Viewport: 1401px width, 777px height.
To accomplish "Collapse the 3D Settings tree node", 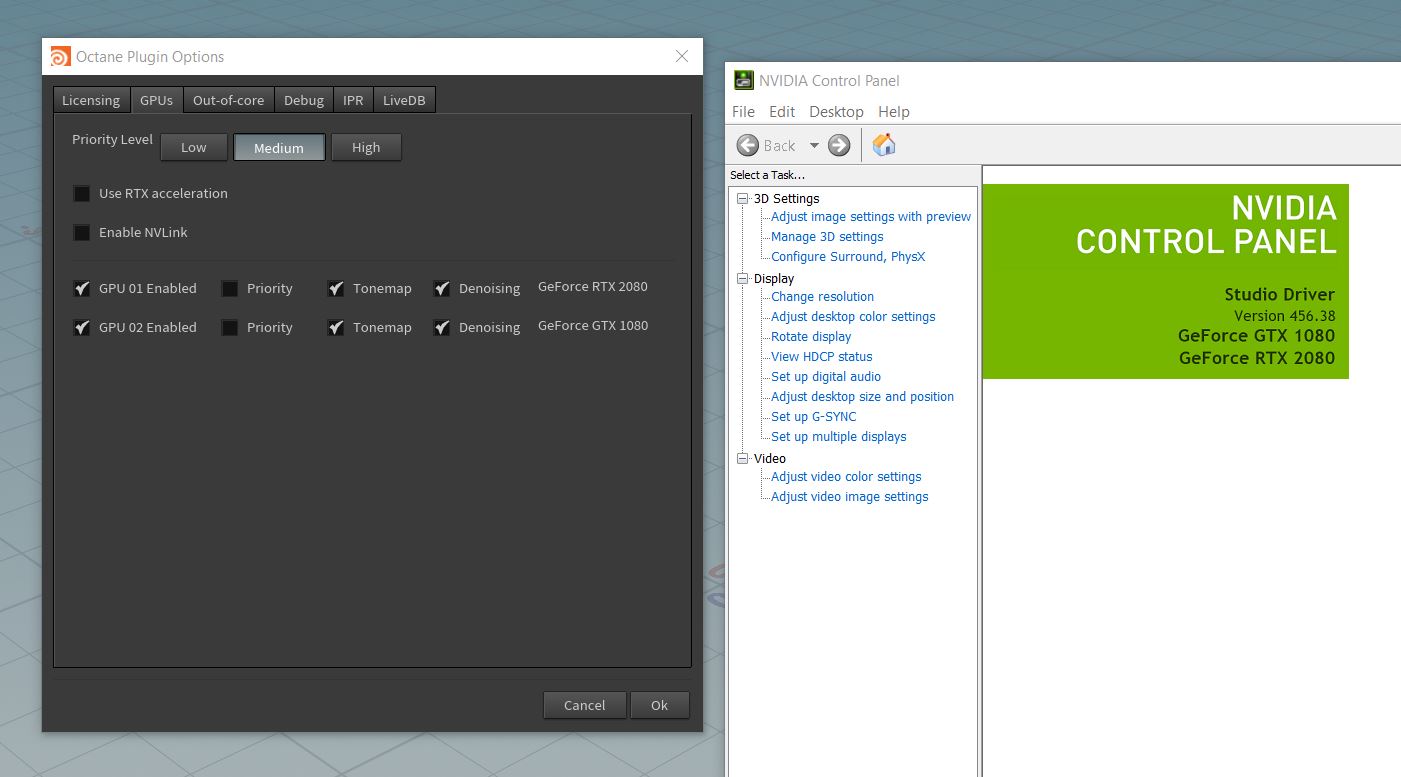I will 742,199.
